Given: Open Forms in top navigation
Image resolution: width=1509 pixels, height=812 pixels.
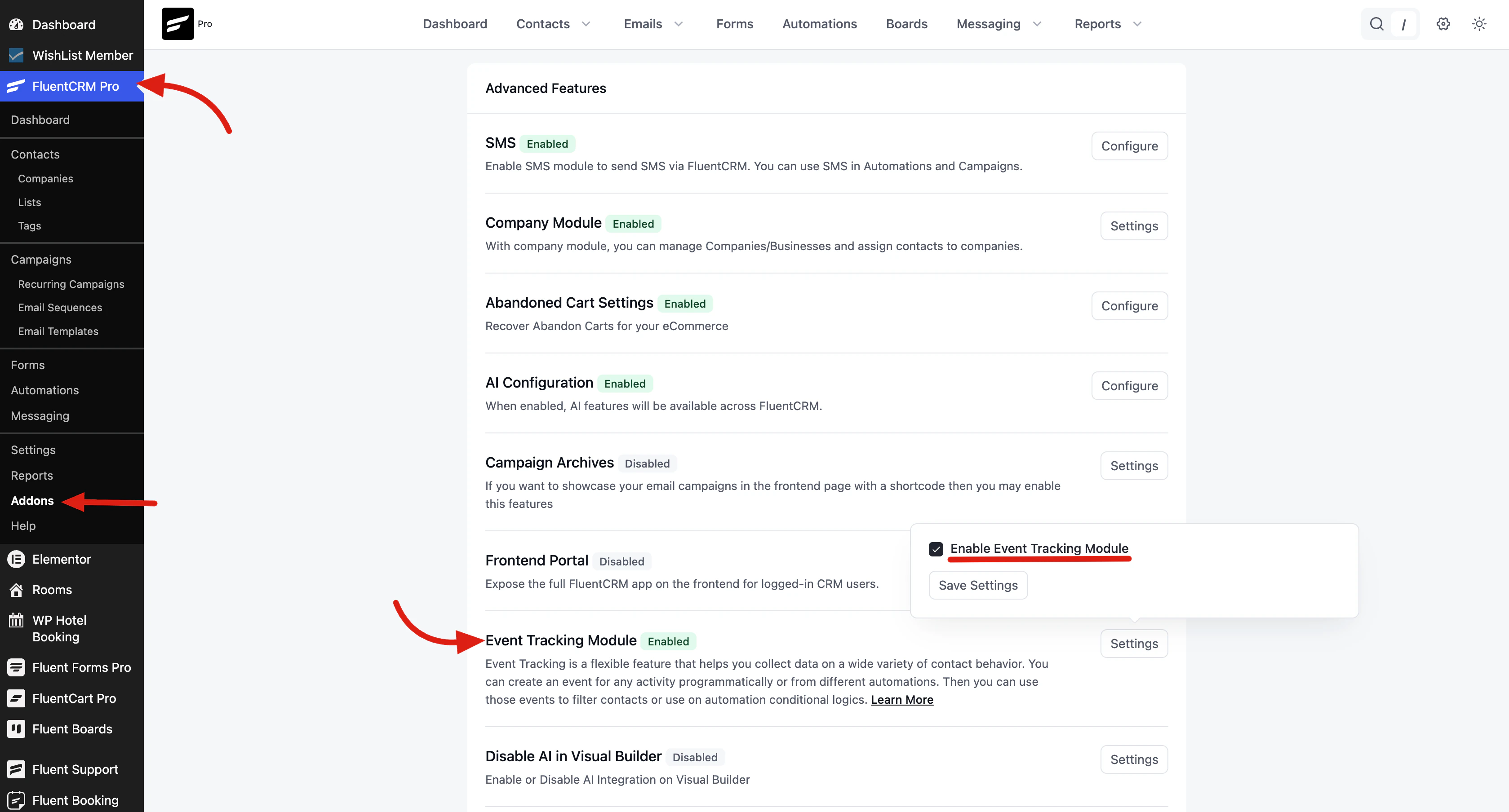Looking at the screenshot, I should (735, 24).
